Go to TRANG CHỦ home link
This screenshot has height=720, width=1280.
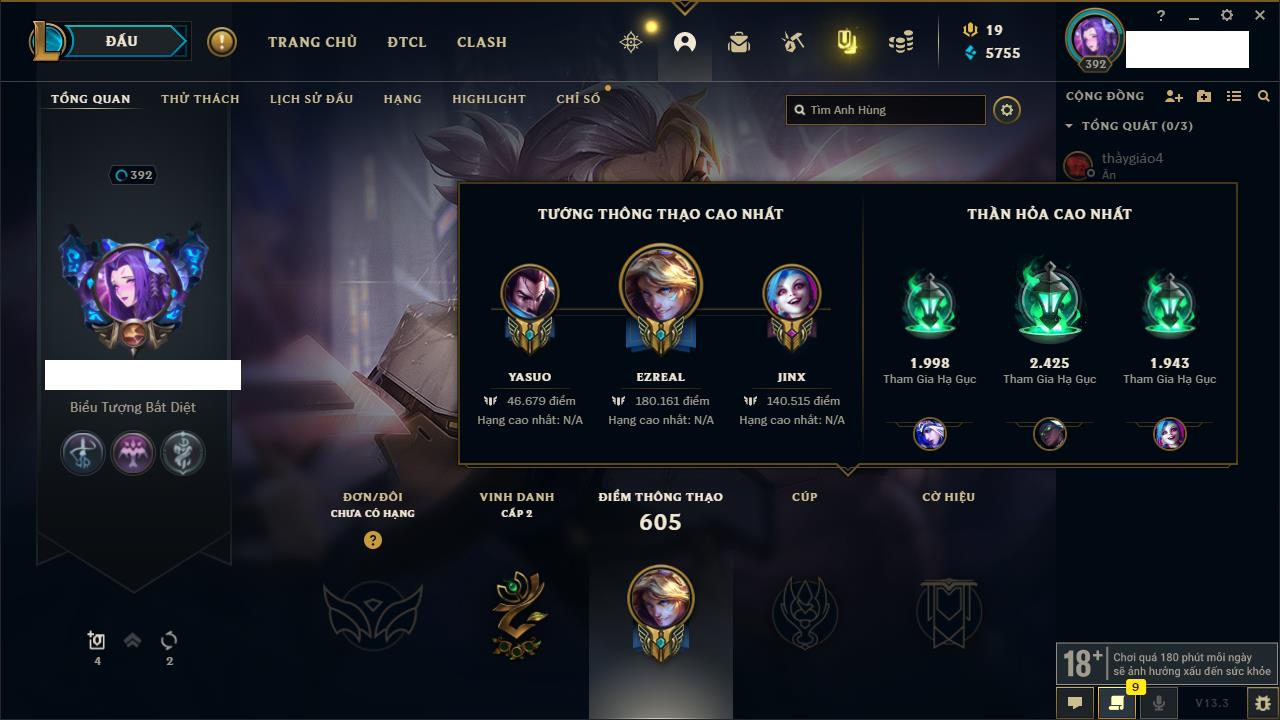coord(312,42)
